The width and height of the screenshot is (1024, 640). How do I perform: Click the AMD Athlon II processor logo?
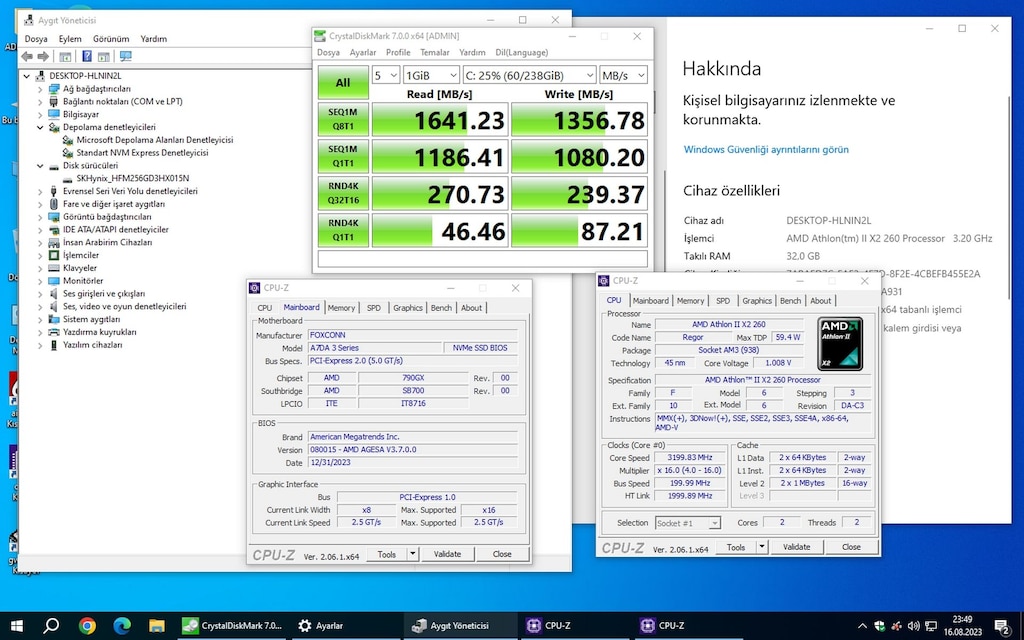pyautogui.click(x=840, y=344)
